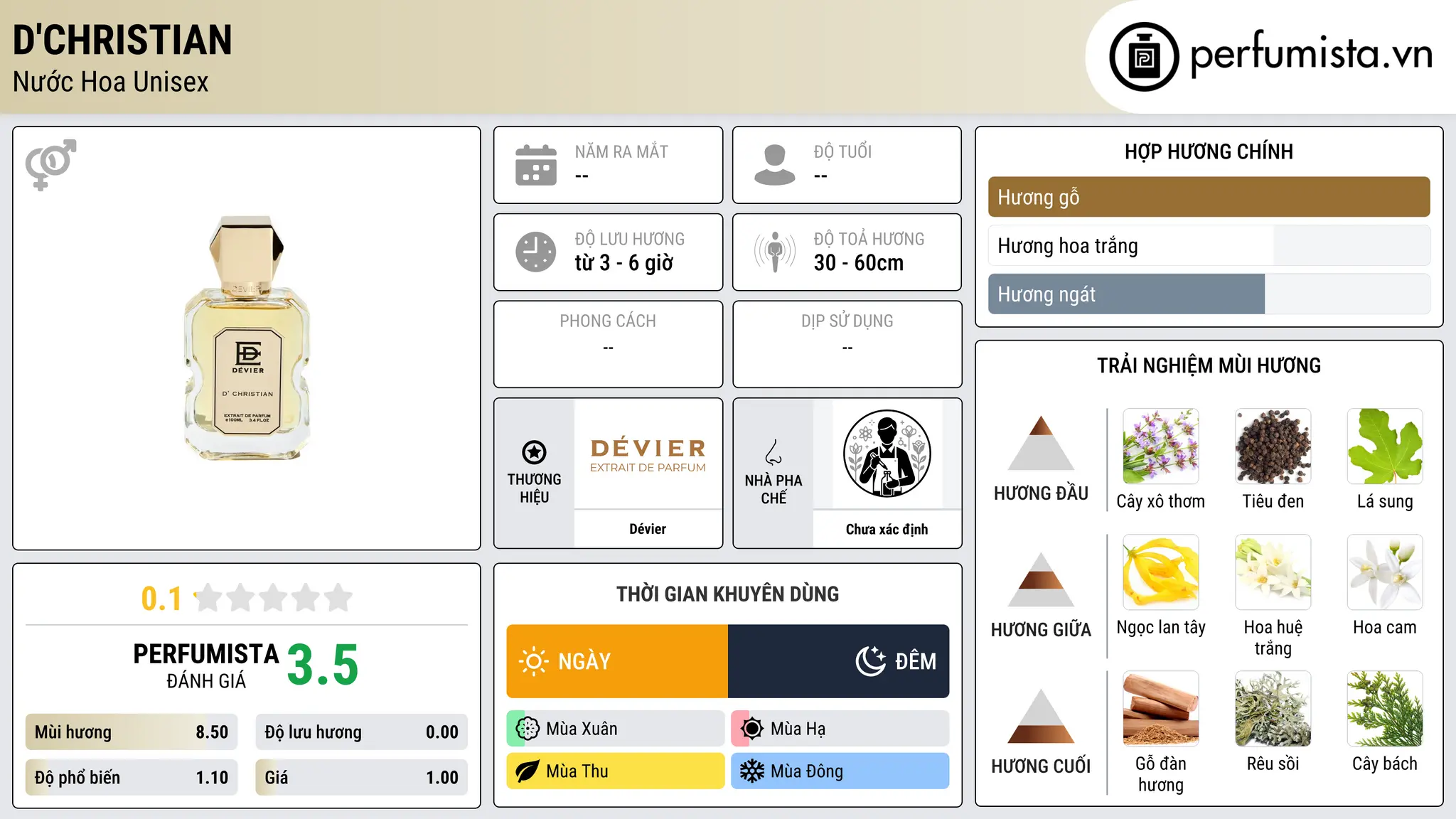Click the longevity value từ 3 - 6 giờ
The height and width of the screenshot is (819, 1456).
point(624,263)
